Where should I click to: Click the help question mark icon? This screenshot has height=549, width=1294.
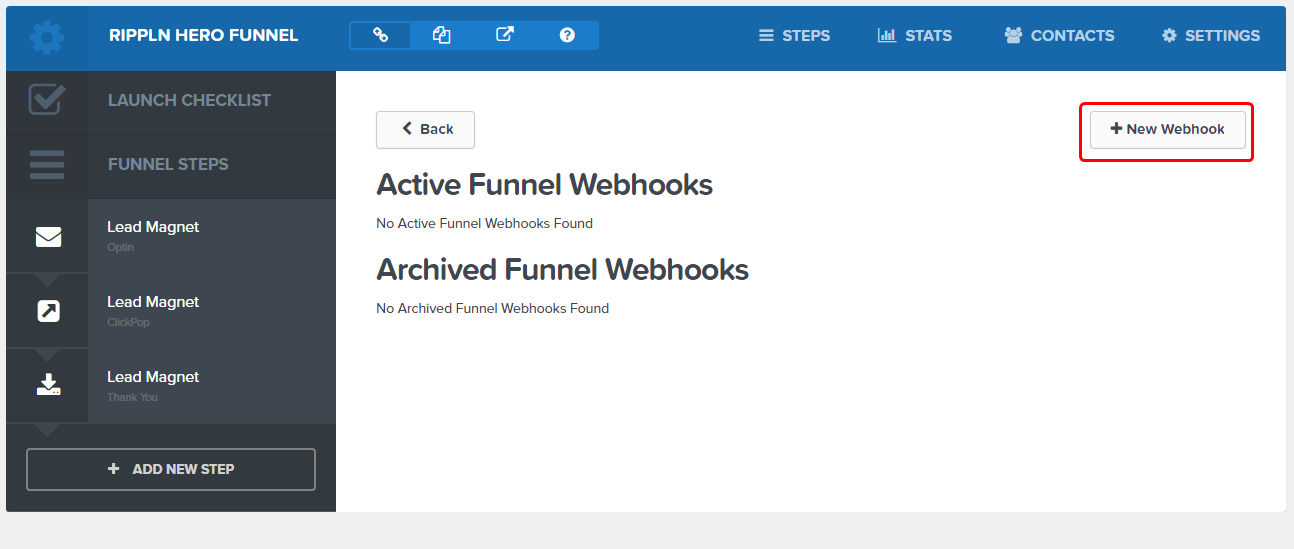click(567, 35)
